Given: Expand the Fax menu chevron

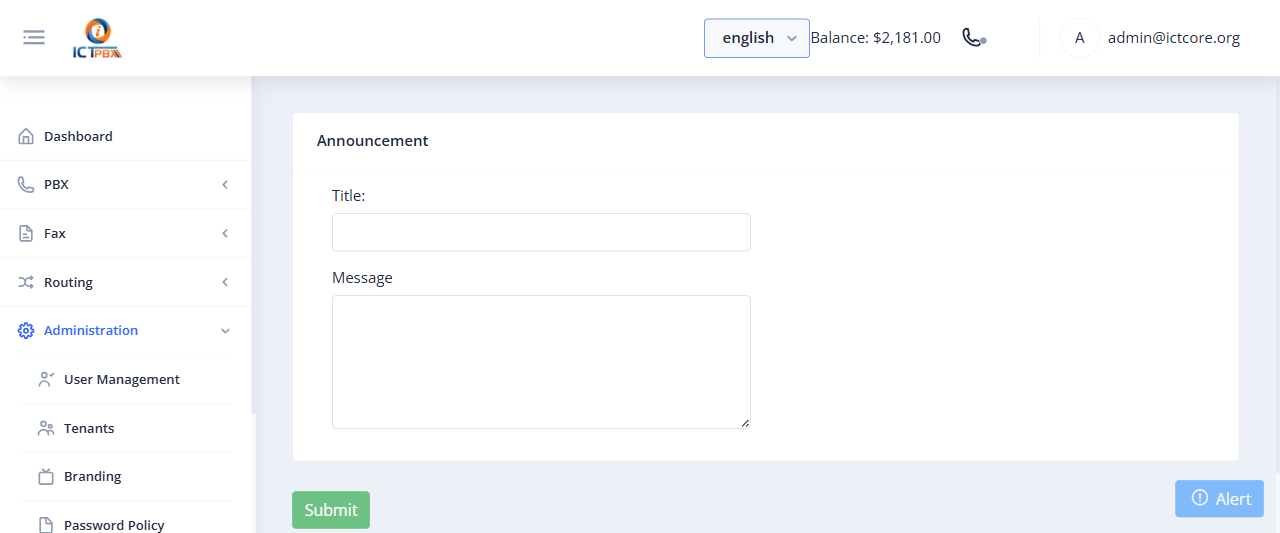Looking at the screenshot, I should [225, 233].
